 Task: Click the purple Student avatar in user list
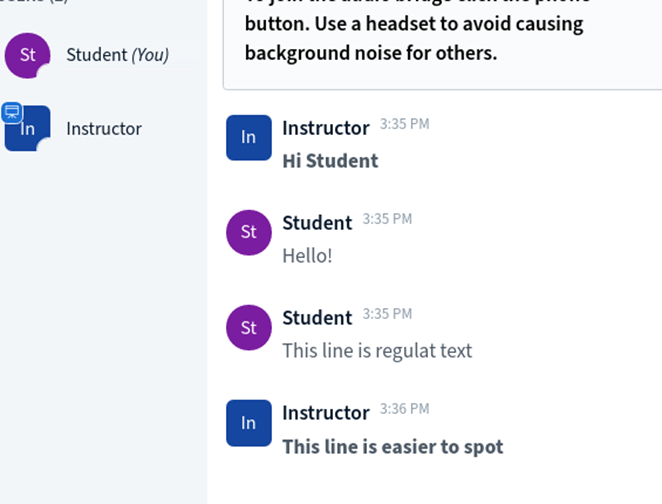click(28, 55)
